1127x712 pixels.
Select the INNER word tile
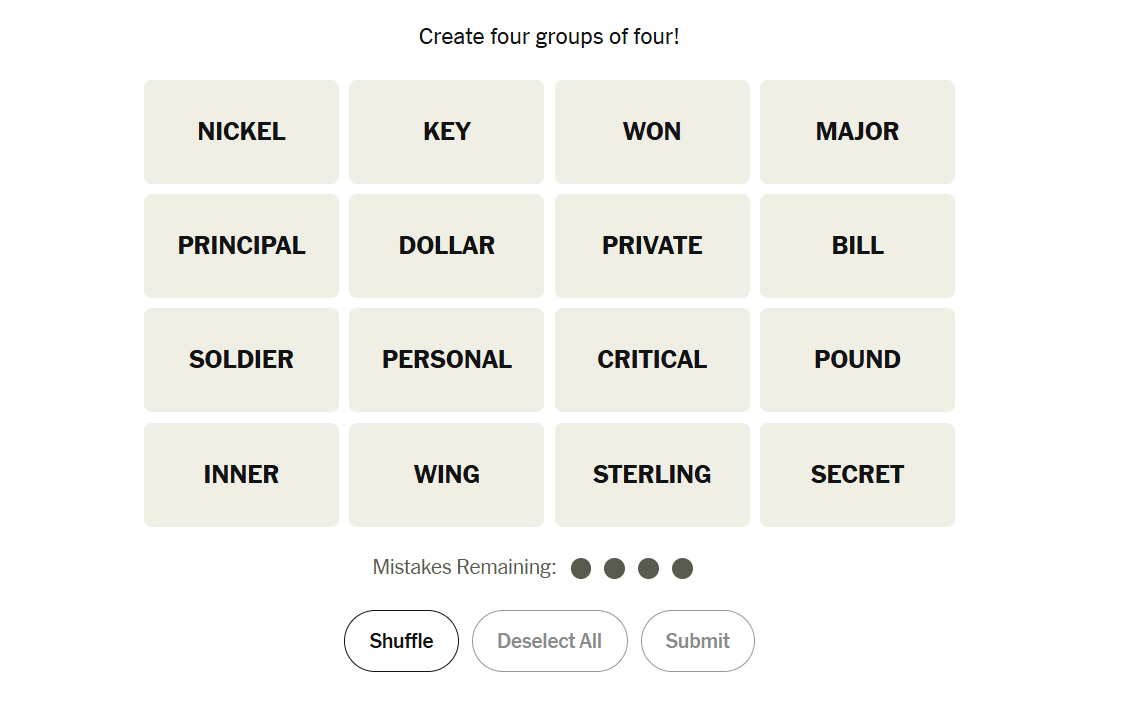coord(241,475)
